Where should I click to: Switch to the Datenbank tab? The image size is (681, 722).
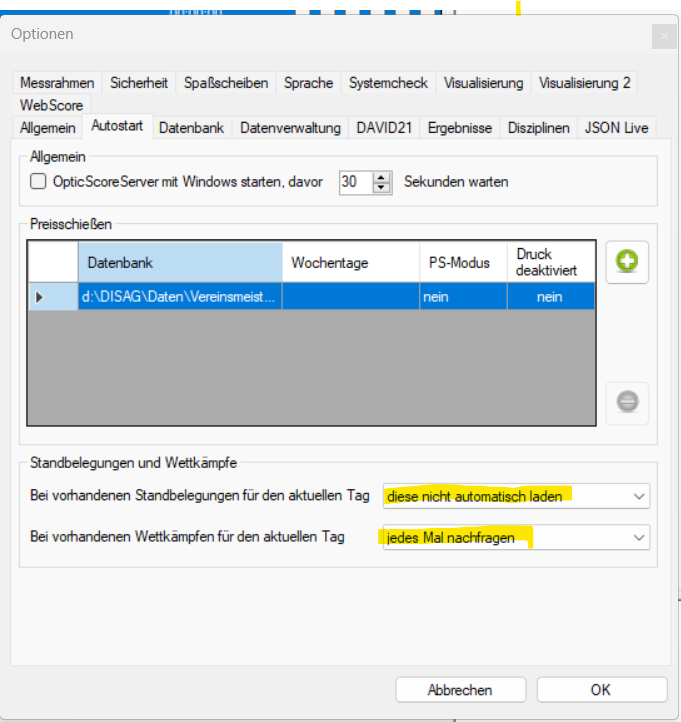pos(192,127)
